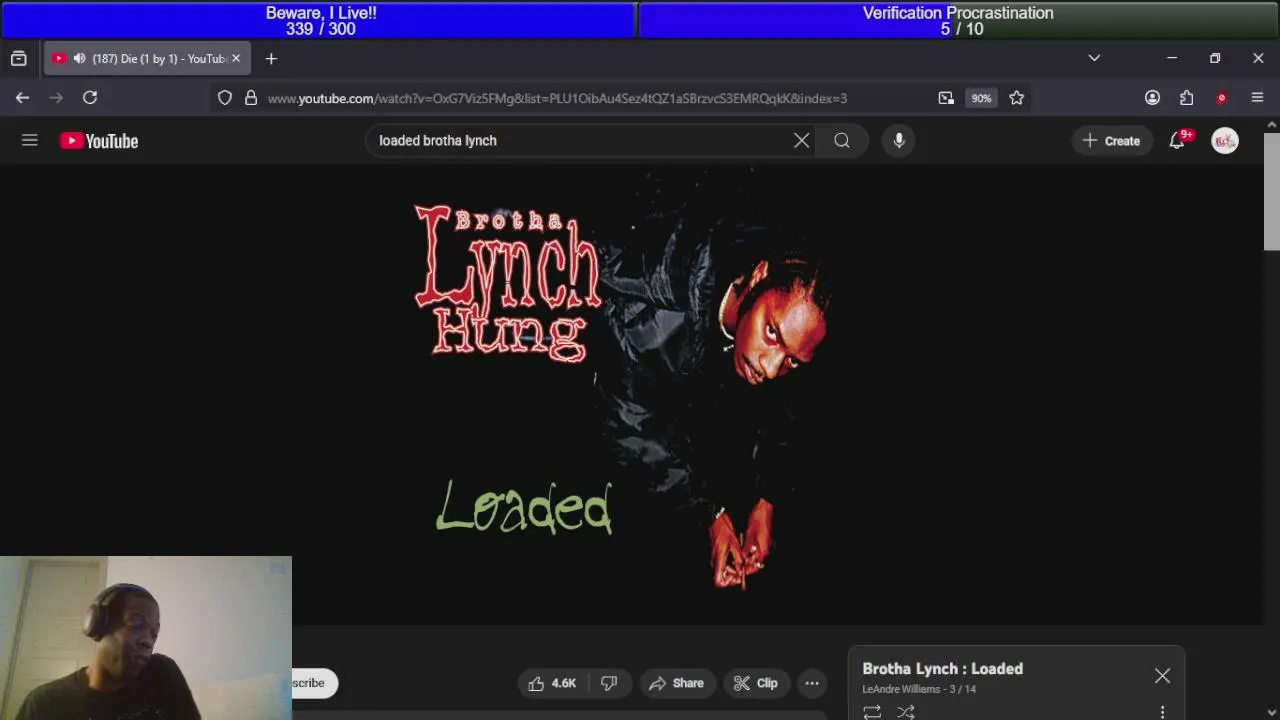Image resolution: width=1280 pixels, height=720 pixels.
Task: Open a new browser tab
Action: point(271,59)
